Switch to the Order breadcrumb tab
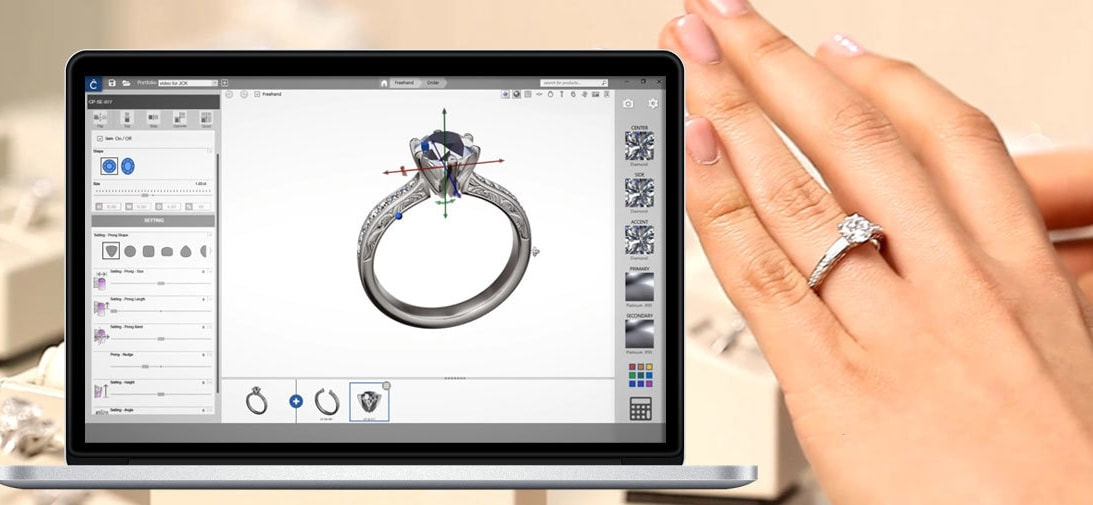1093x505 pixels. point(433,83)
